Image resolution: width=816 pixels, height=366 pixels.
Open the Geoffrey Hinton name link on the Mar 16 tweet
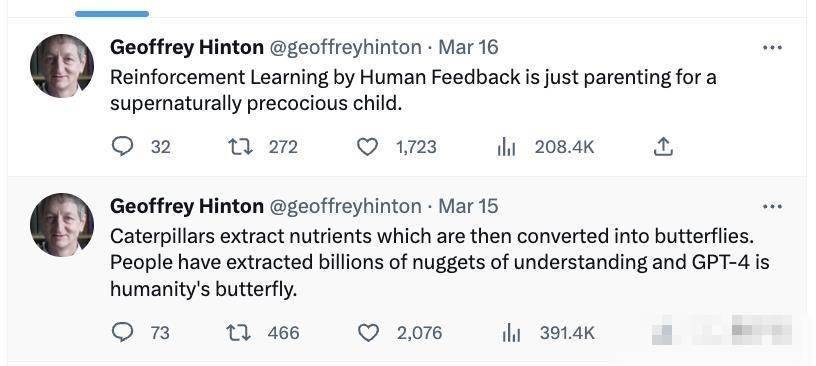coord(187,47)
